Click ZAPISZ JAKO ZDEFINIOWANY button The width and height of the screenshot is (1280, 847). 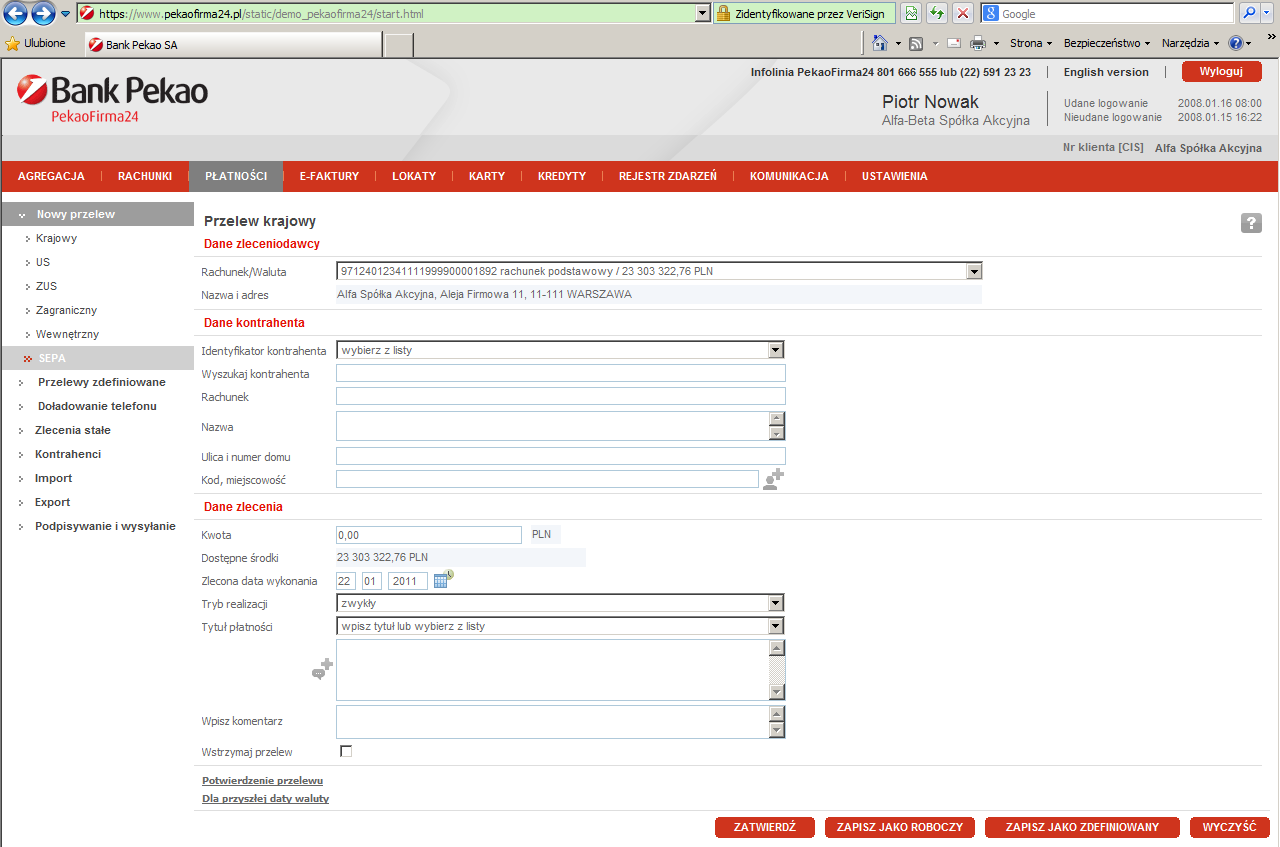tap(1082, 827)
